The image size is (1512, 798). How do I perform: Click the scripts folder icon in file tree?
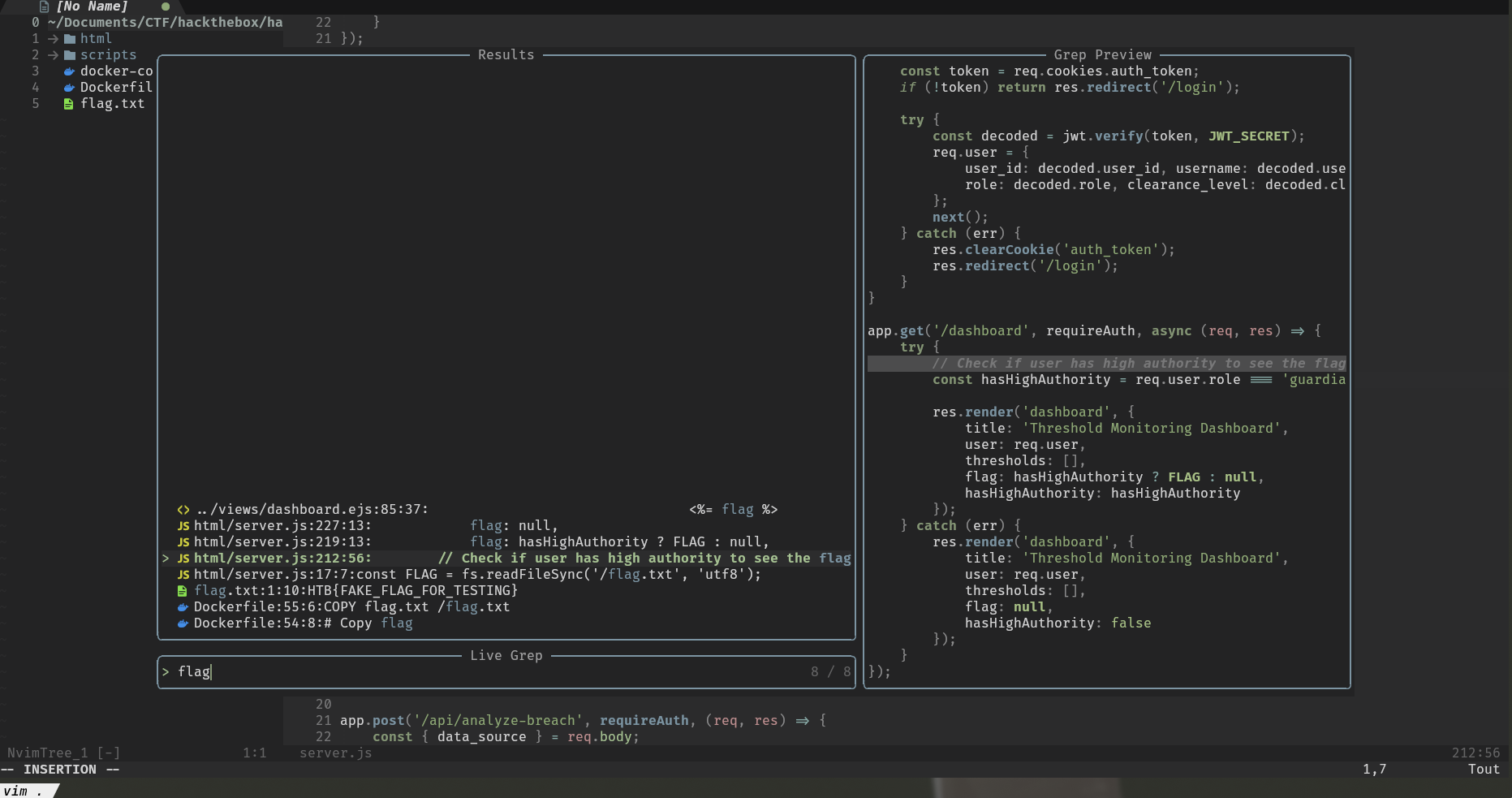point(70,55)
